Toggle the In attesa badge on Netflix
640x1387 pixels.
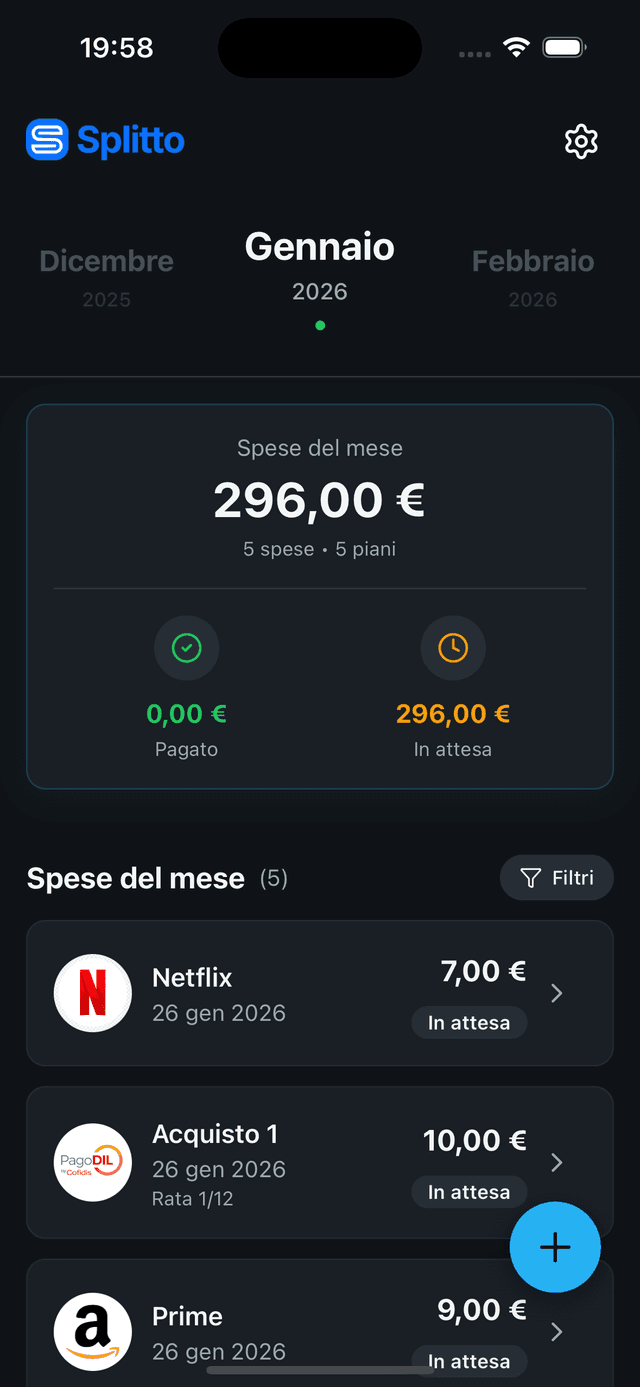point(469,1022)
